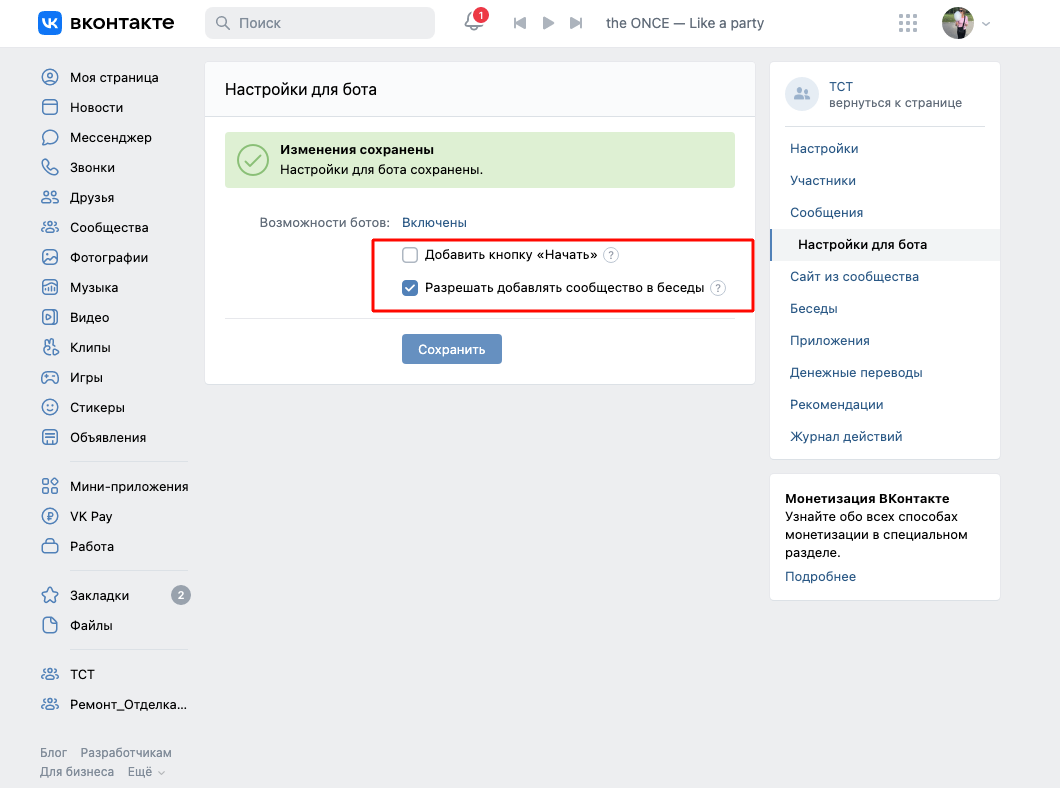Image resolution: width=1060 pixels, height=788 pixels.
Task: Open the notifications bell
Action: [474, 23]
